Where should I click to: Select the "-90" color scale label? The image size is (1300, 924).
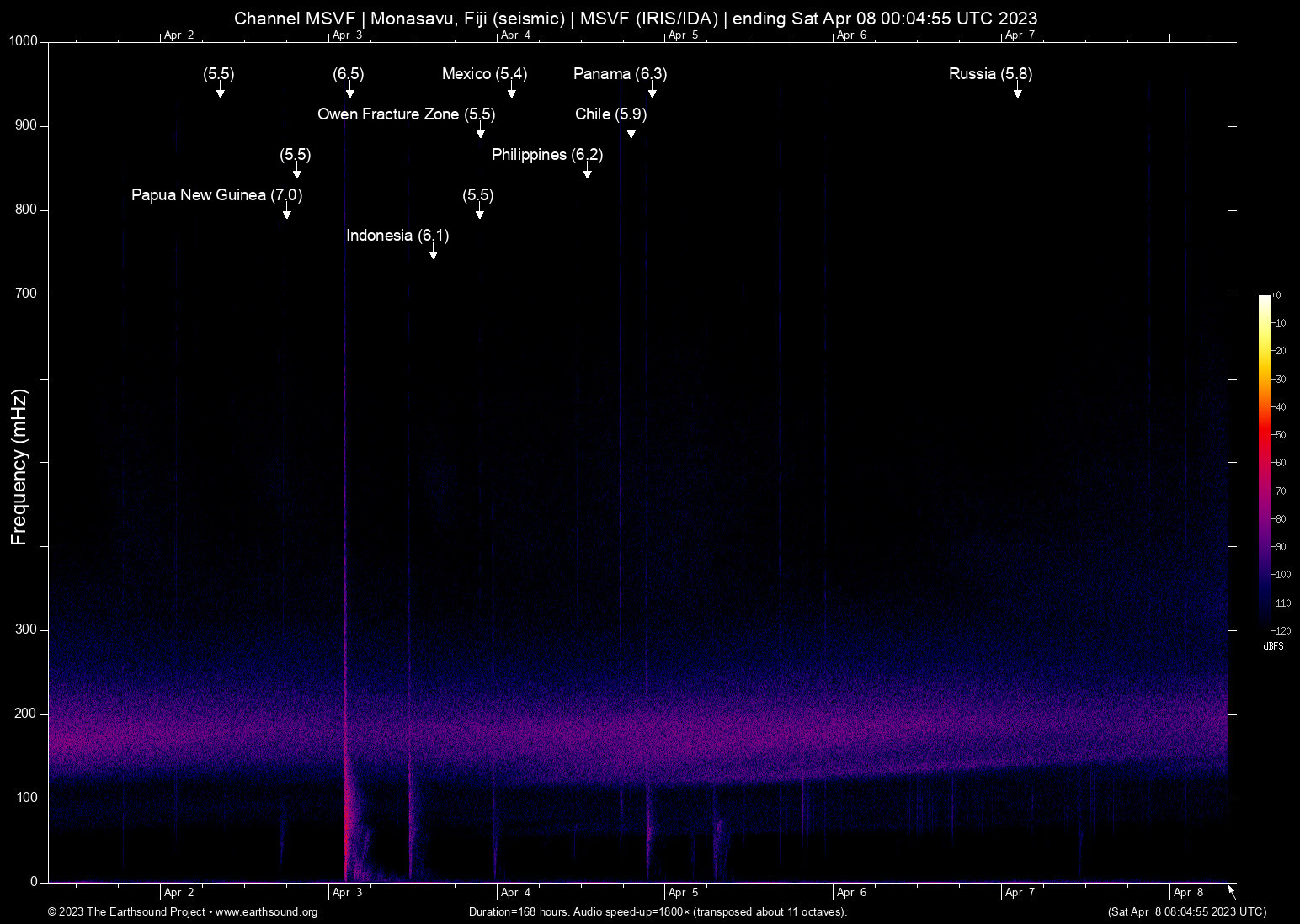click(1279, 547)
